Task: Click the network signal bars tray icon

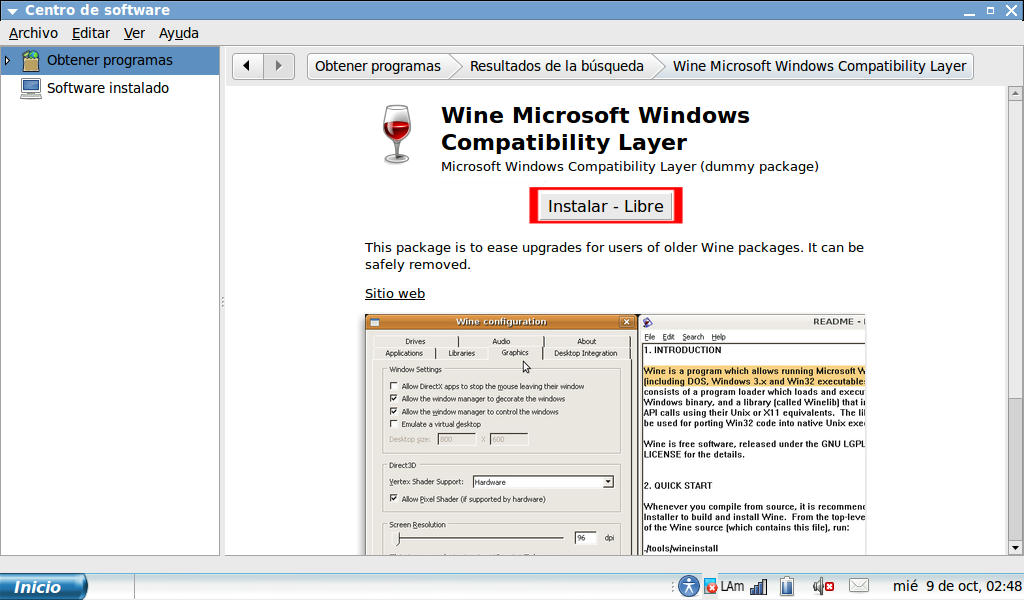Action: [x=758, y=586]
